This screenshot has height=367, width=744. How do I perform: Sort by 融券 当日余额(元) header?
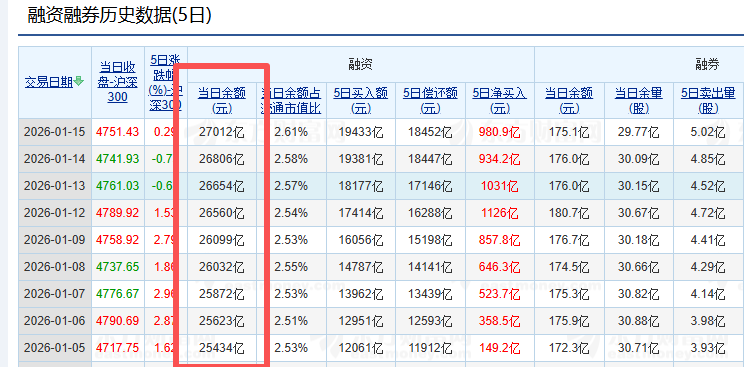point(569,100)
